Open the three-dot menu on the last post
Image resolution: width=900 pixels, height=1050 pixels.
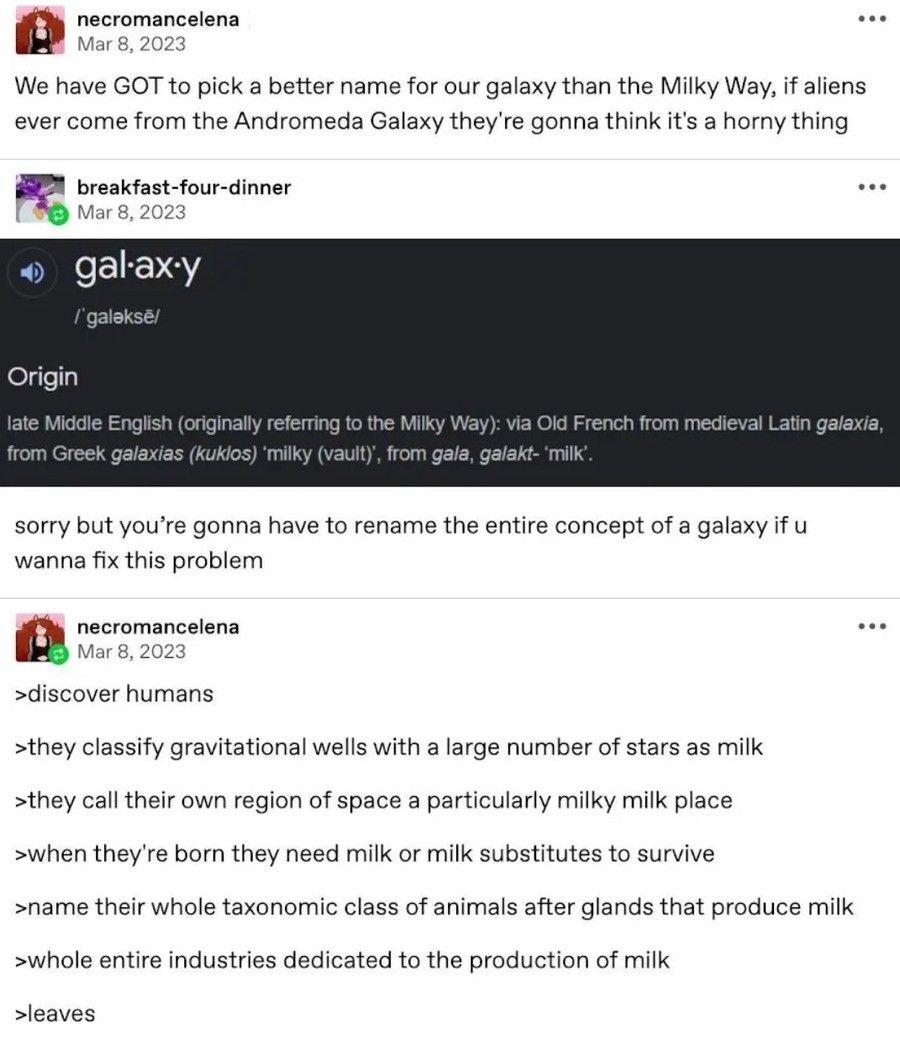pos(872,626)
